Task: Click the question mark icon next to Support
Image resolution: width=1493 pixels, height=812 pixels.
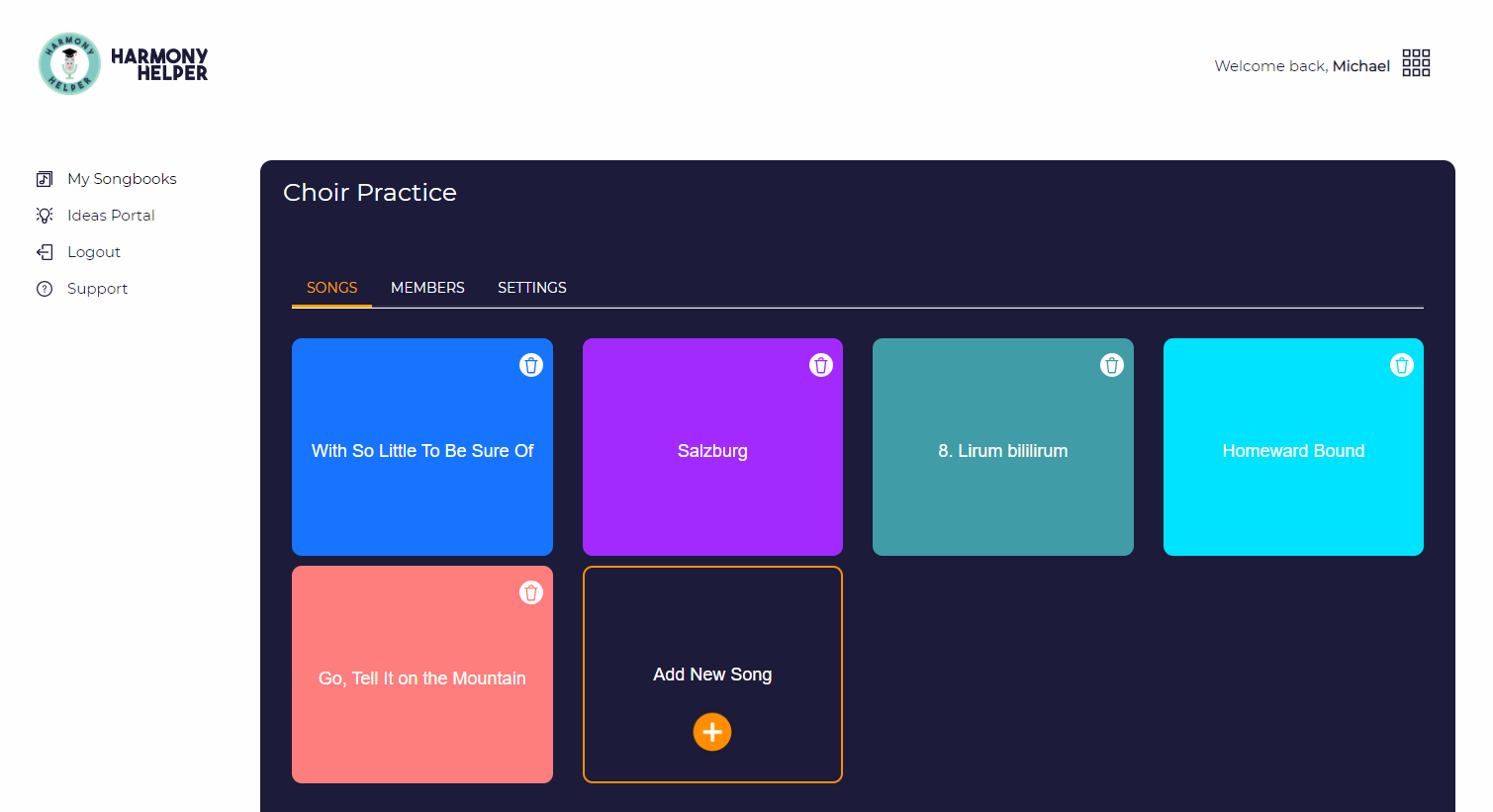Action: 45,288
